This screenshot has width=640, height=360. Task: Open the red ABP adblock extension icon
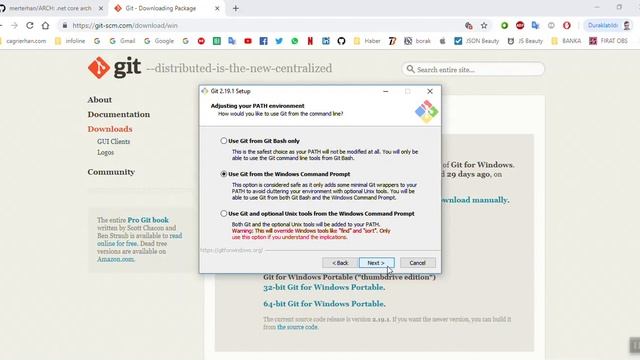coord(520,25)
